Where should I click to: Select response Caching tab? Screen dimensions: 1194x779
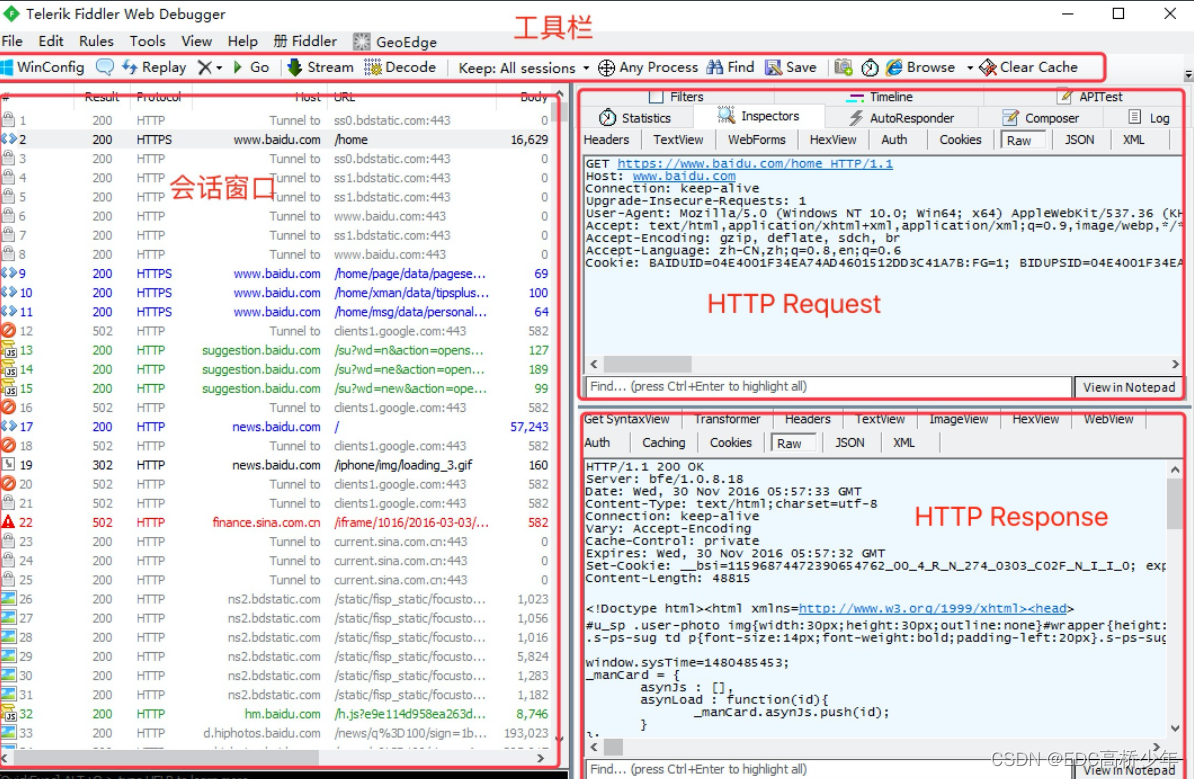(663, 442)
